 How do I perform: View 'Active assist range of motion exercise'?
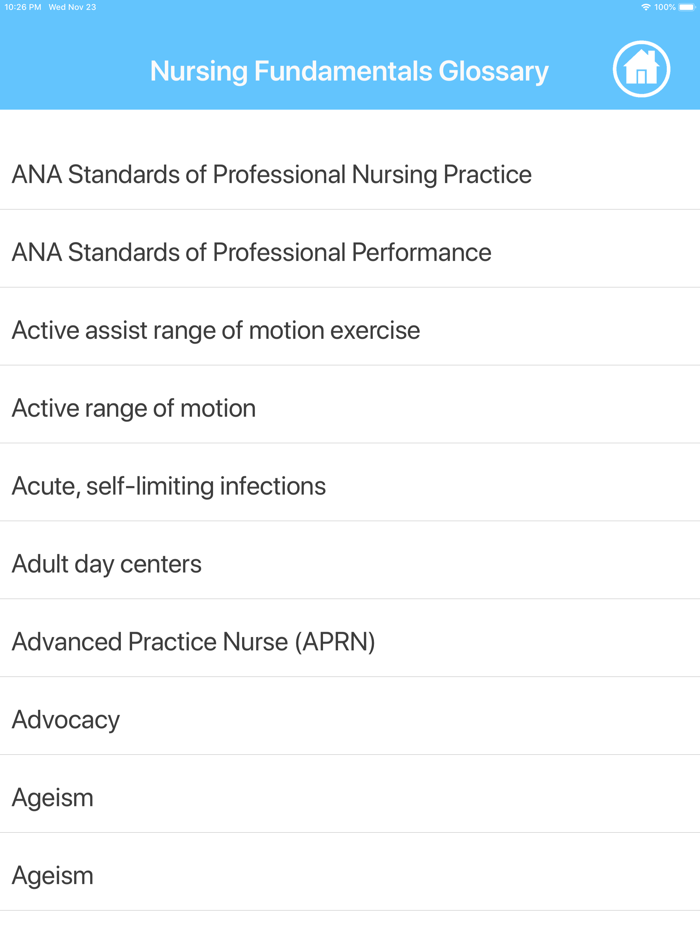click(215, 330)
